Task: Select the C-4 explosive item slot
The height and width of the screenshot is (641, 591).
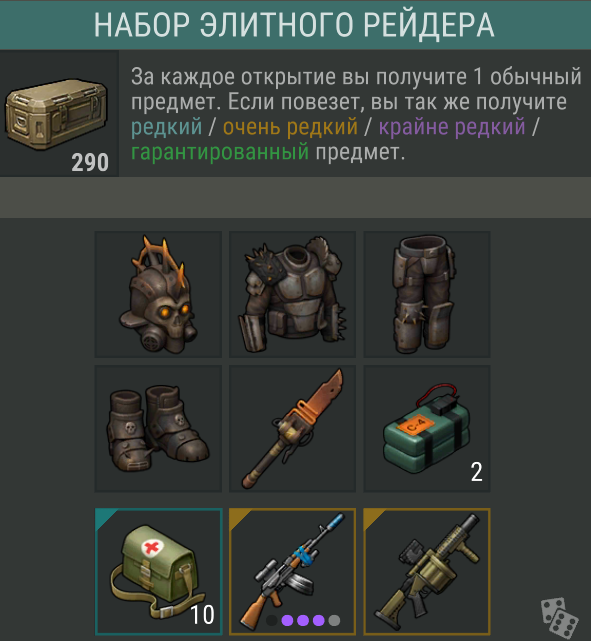Action: coord(427,428)
